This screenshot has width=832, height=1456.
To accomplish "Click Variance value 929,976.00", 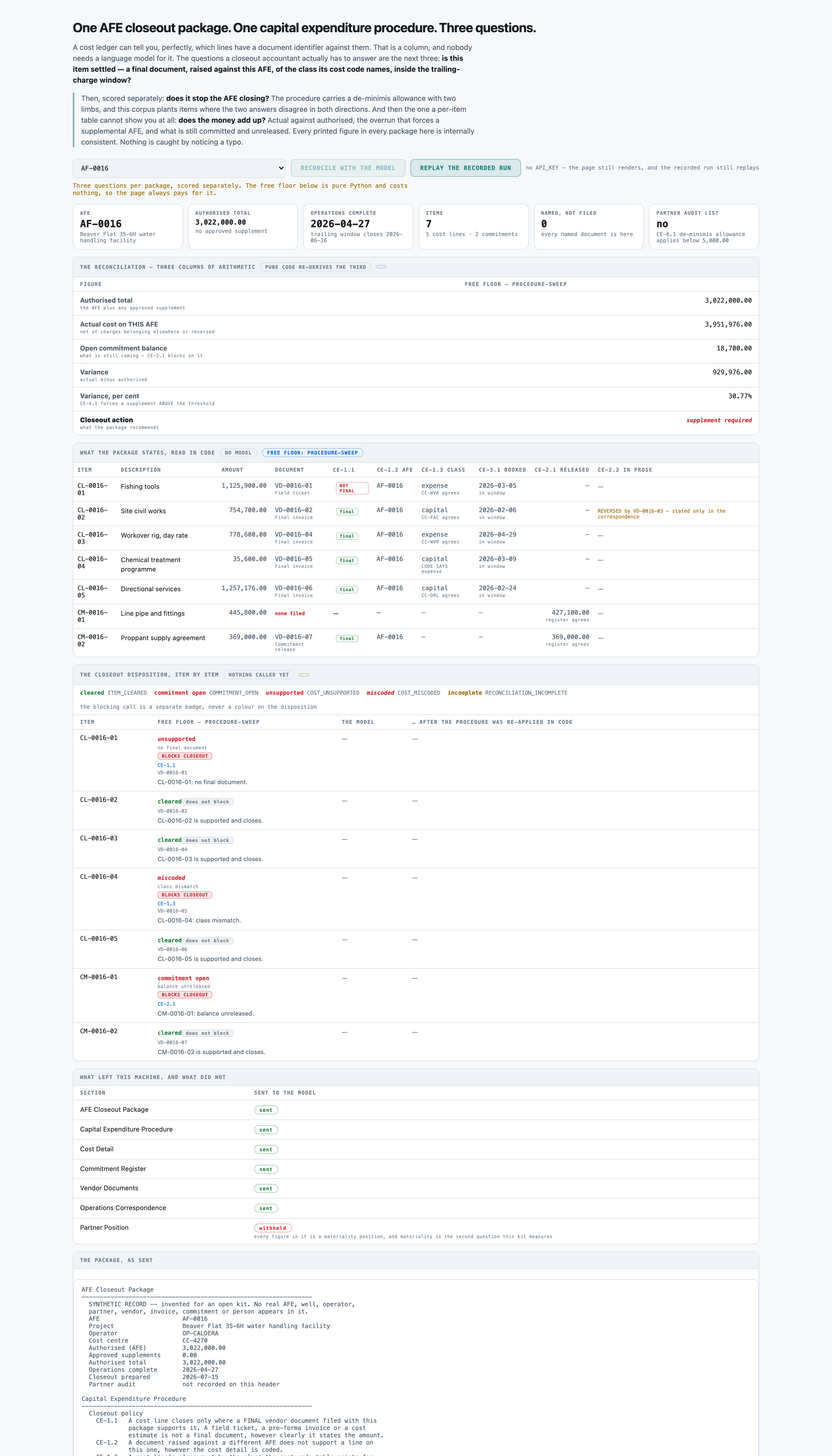I will [732, 372].
